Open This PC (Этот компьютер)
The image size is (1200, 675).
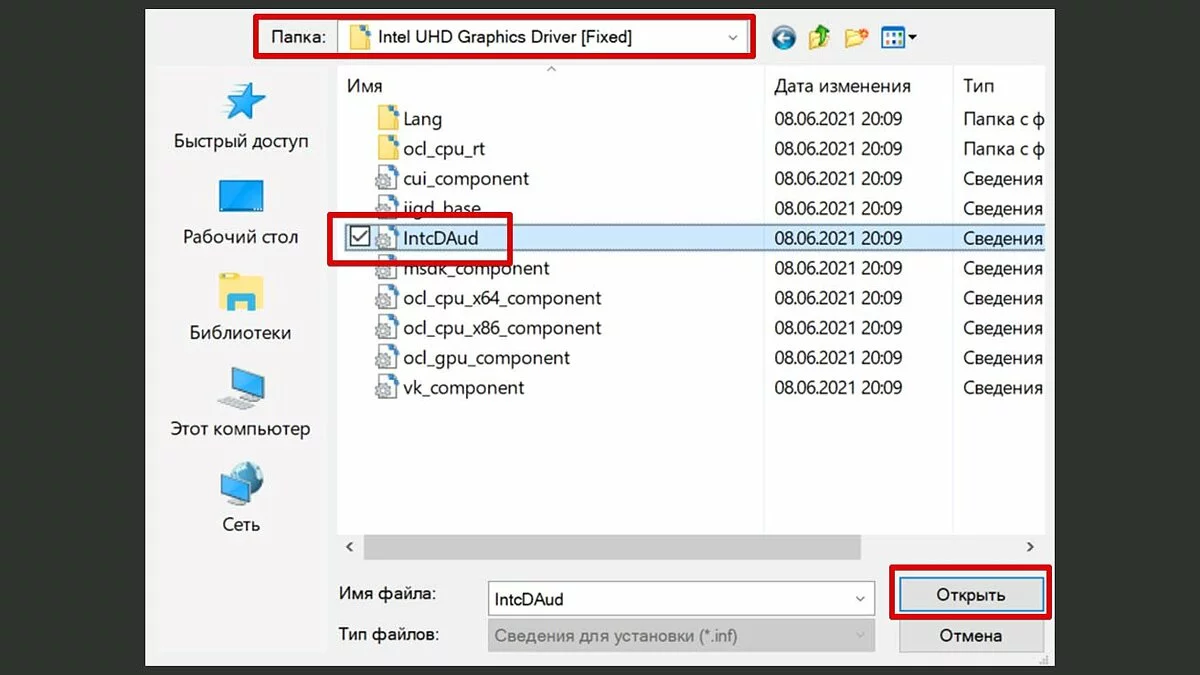point(241,402)
